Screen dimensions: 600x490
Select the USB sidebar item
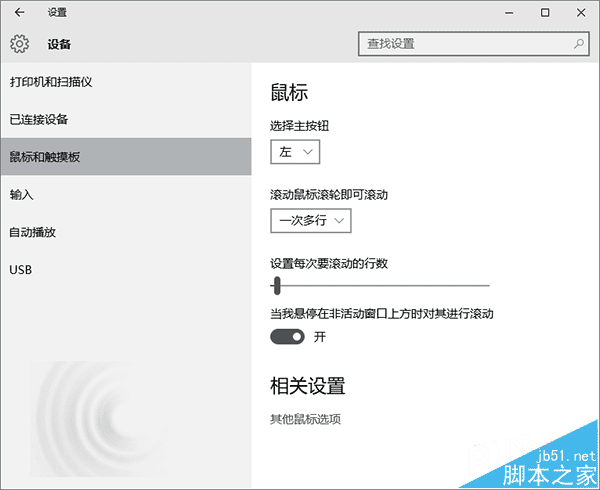(21, 270)
